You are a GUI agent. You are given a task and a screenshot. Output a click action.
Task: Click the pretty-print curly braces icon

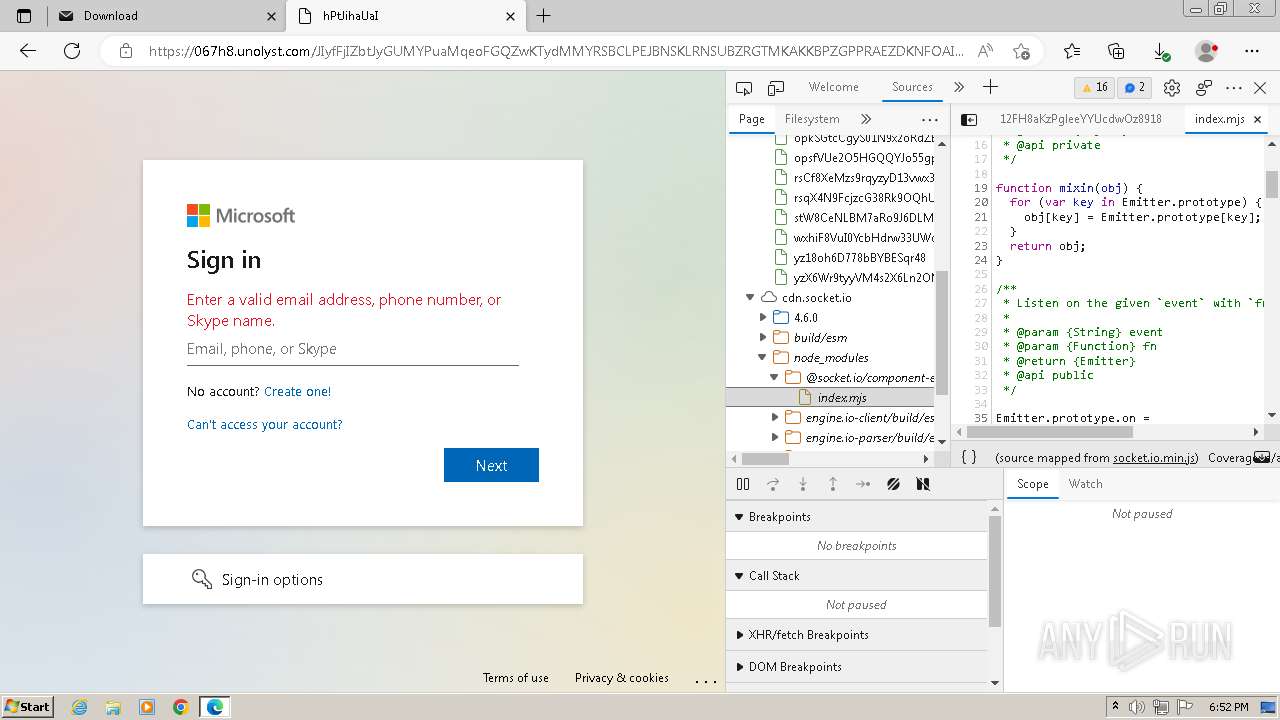[x=969, y=457]
